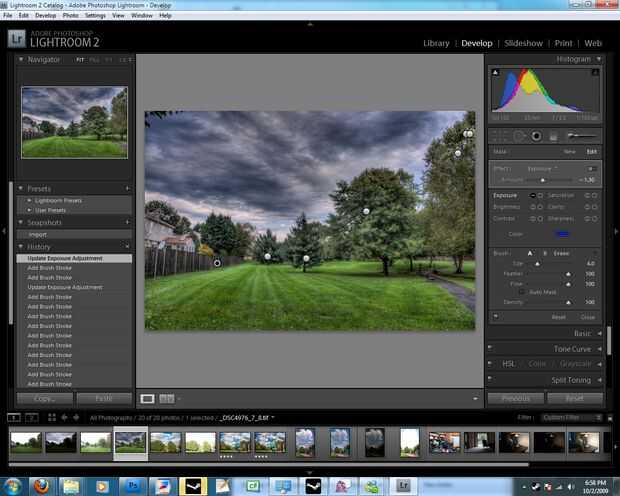Screen dimensions: 620x496
Task: Click the Exposure minus icon
Action: tap(533, 195)
